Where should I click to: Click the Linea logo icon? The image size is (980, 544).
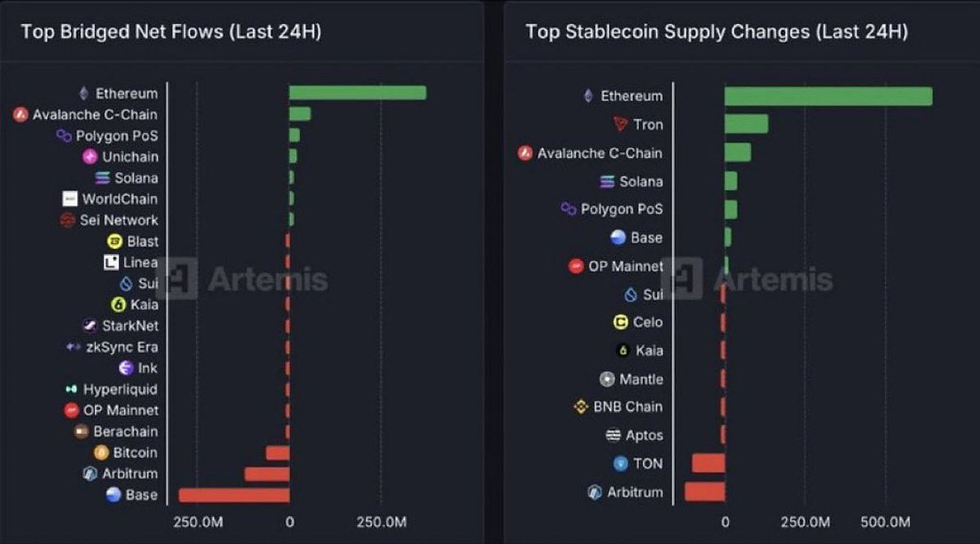111,262
